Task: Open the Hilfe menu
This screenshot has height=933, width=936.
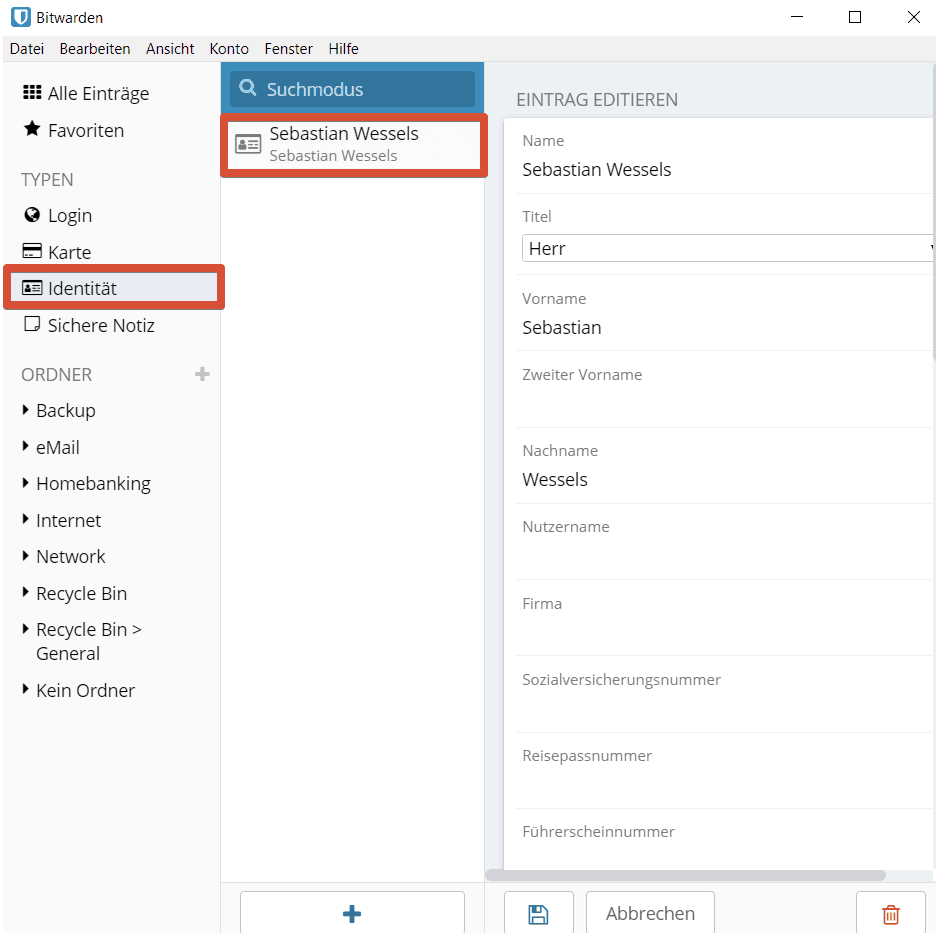Action: (x=344, y=49)
